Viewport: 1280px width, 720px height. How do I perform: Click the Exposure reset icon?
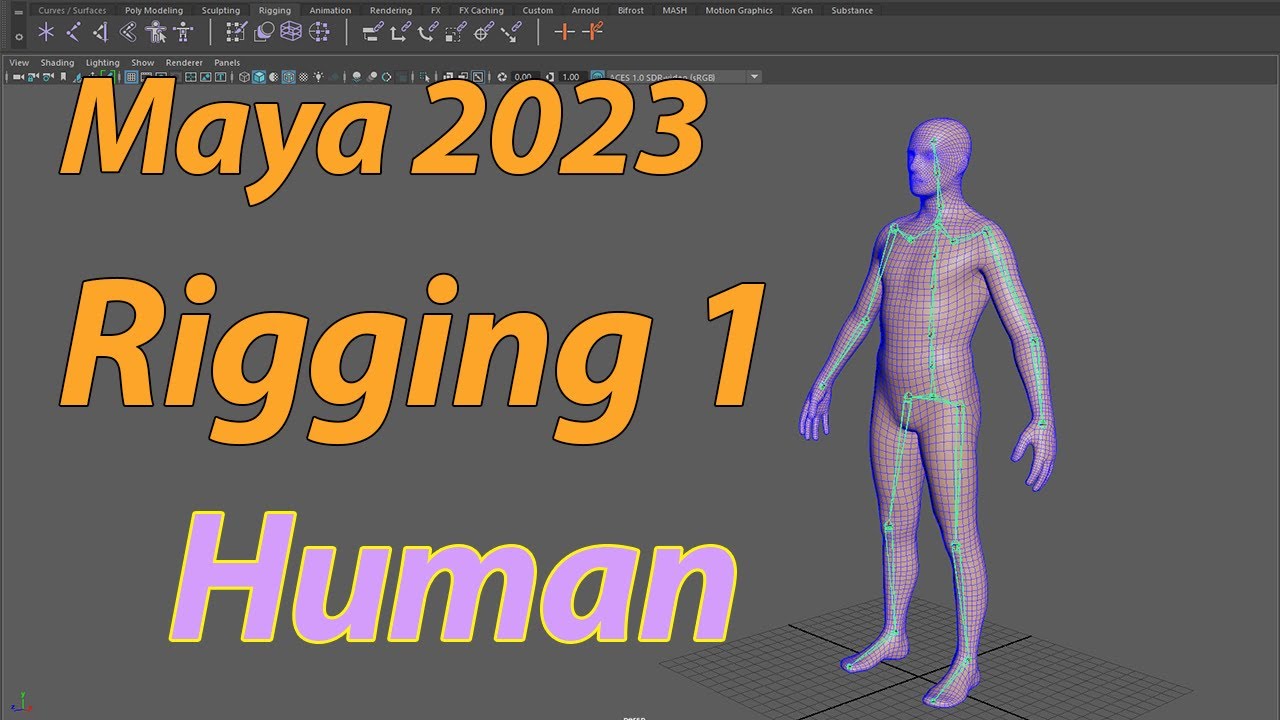point(502,76)
